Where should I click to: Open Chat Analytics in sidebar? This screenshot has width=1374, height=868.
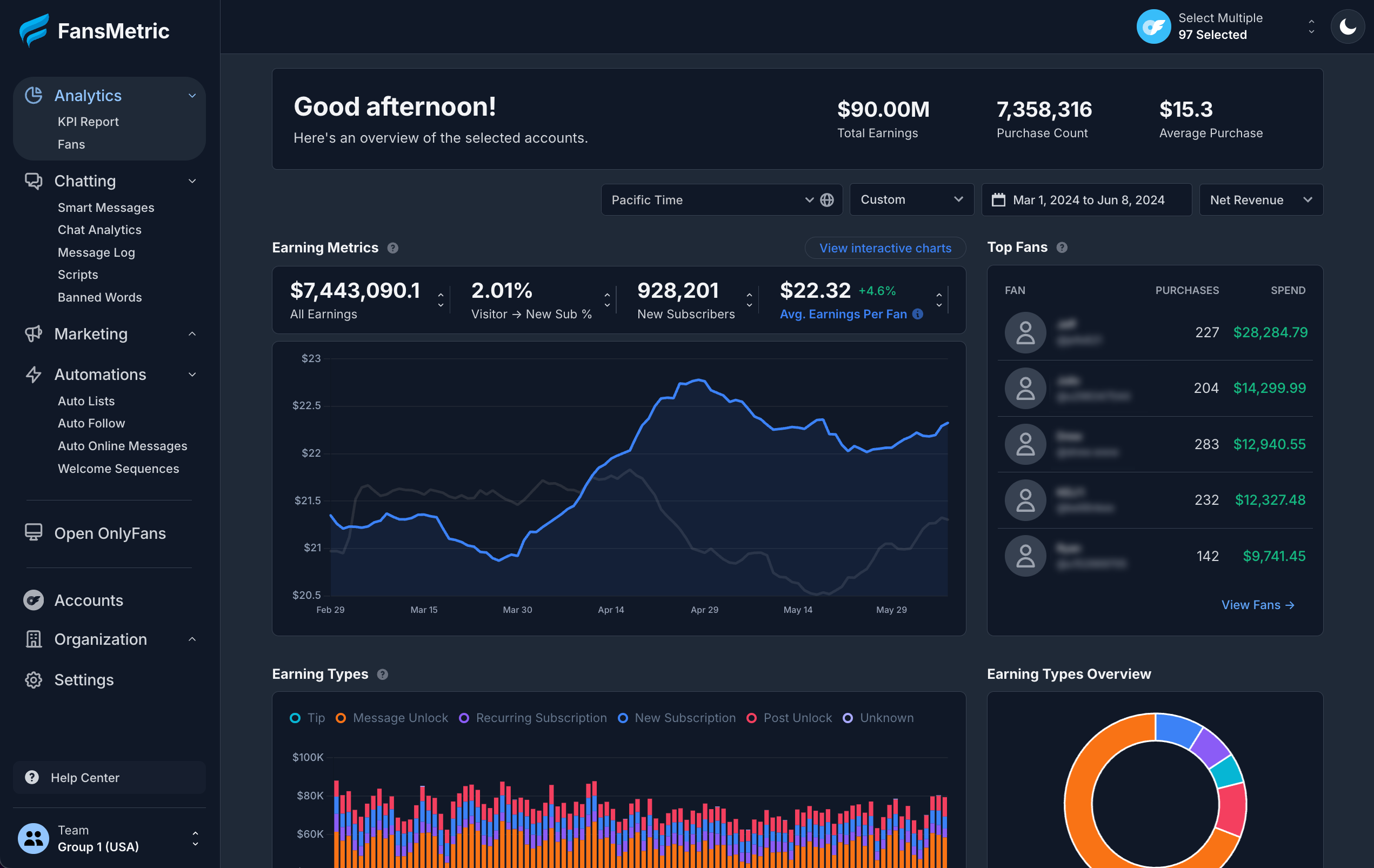coord(99,229)
